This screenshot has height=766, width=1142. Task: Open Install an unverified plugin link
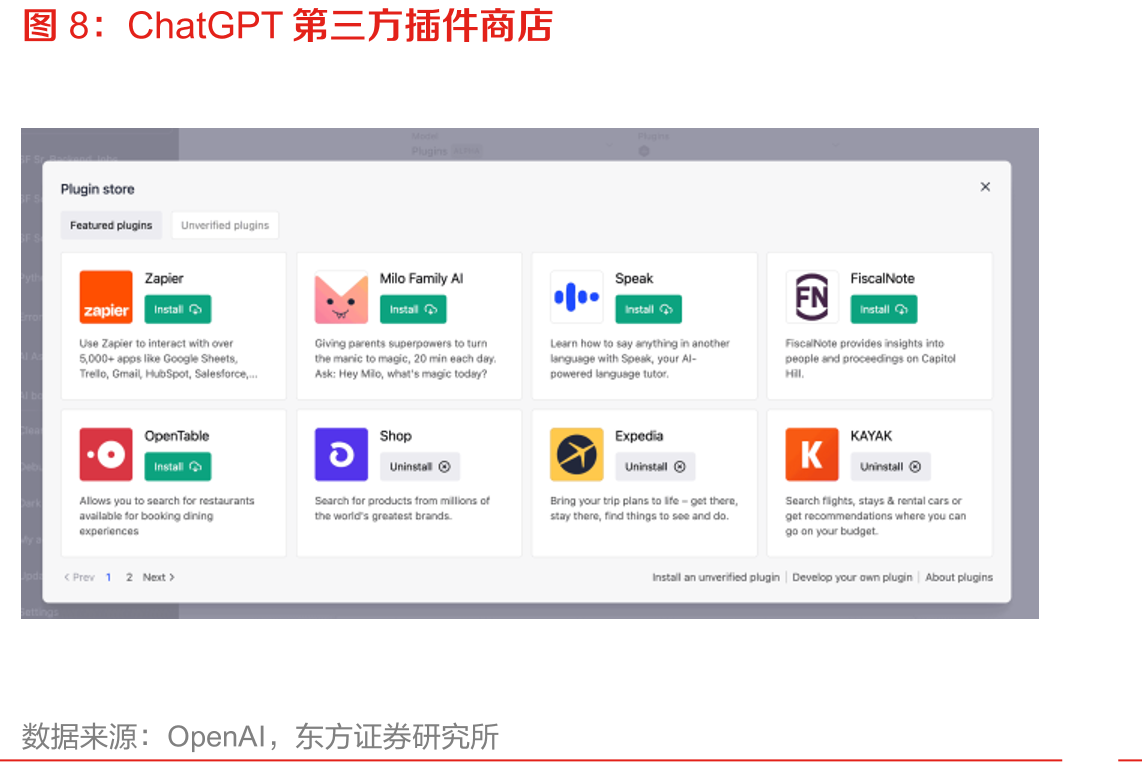pyautogui.click(x=715, y=577)
